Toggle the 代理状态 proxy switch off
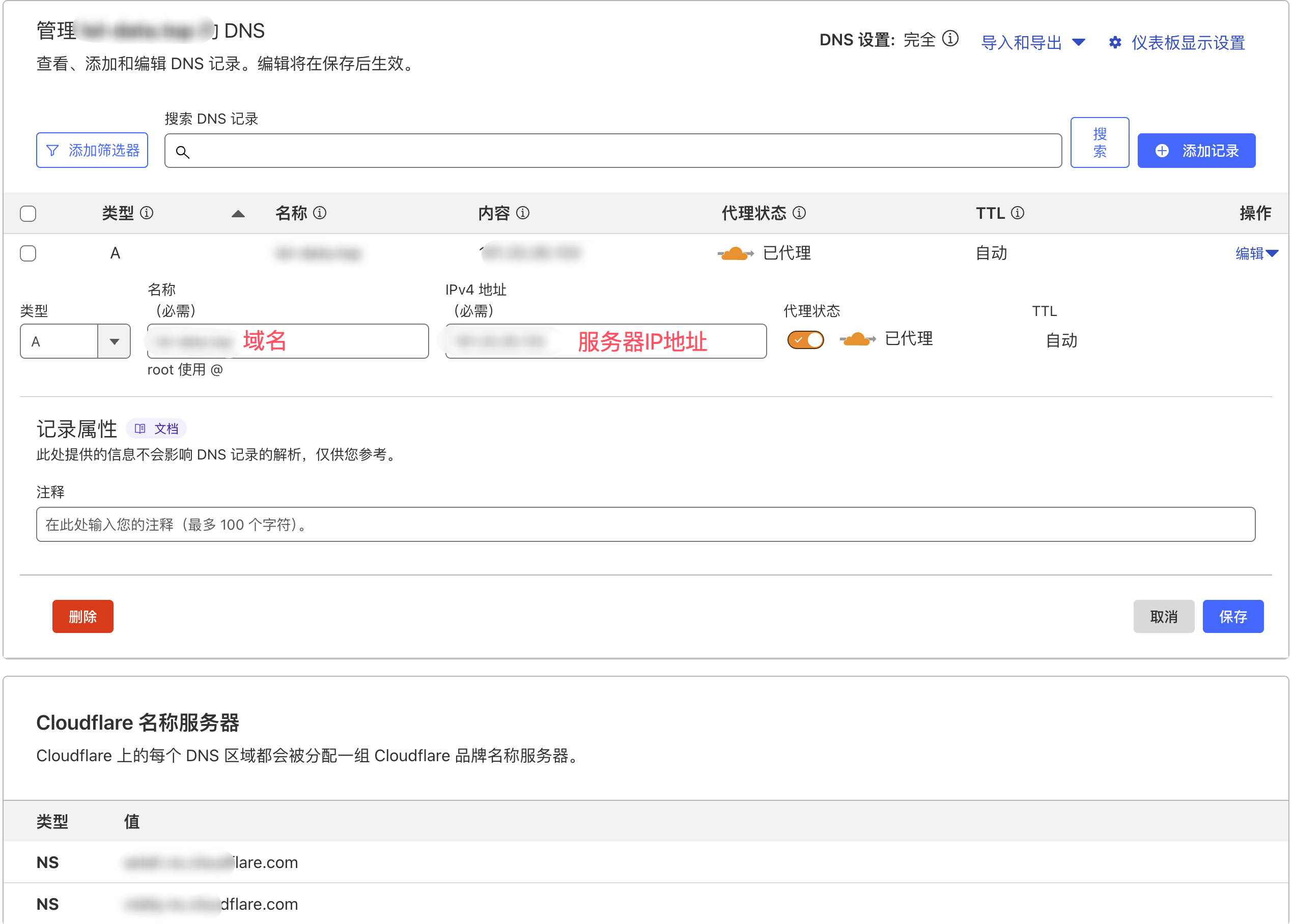Image resolution: width=1294 pixels, height=924 pixels. (x=805, y=340)
